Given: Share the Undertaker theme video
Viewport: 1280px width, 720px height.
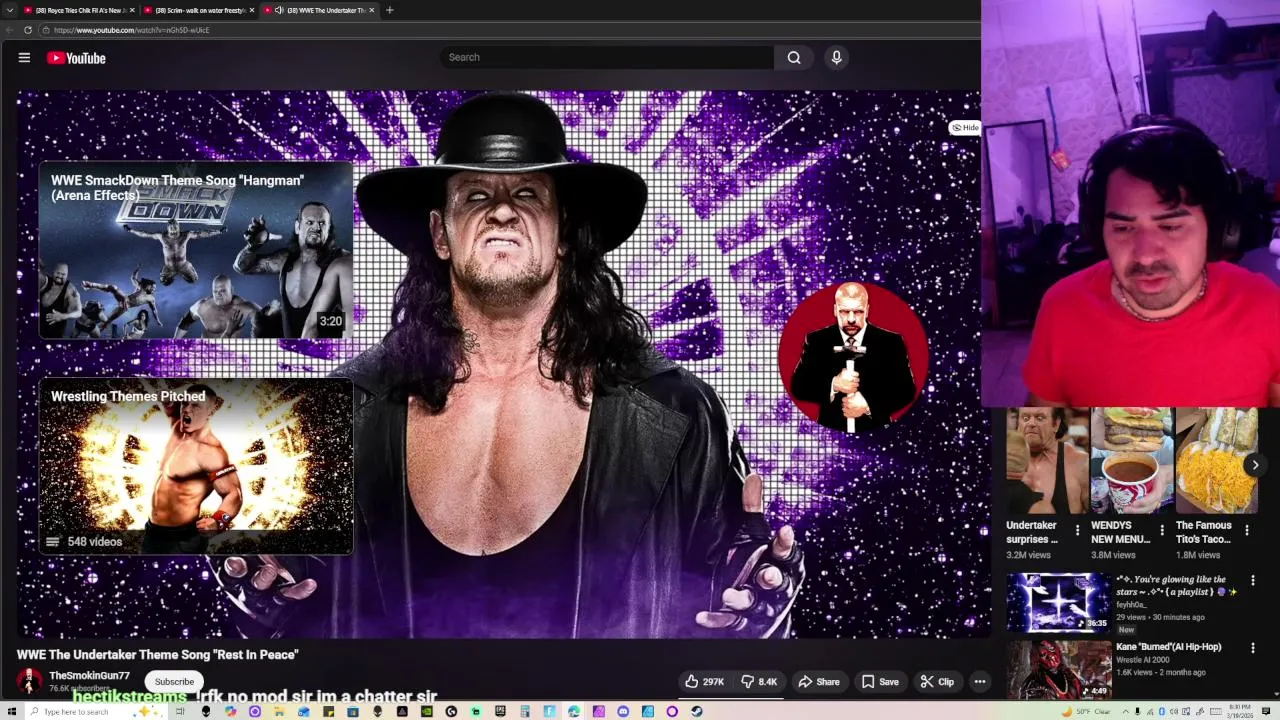Looking at the screenshot, I should click(819, 682).
